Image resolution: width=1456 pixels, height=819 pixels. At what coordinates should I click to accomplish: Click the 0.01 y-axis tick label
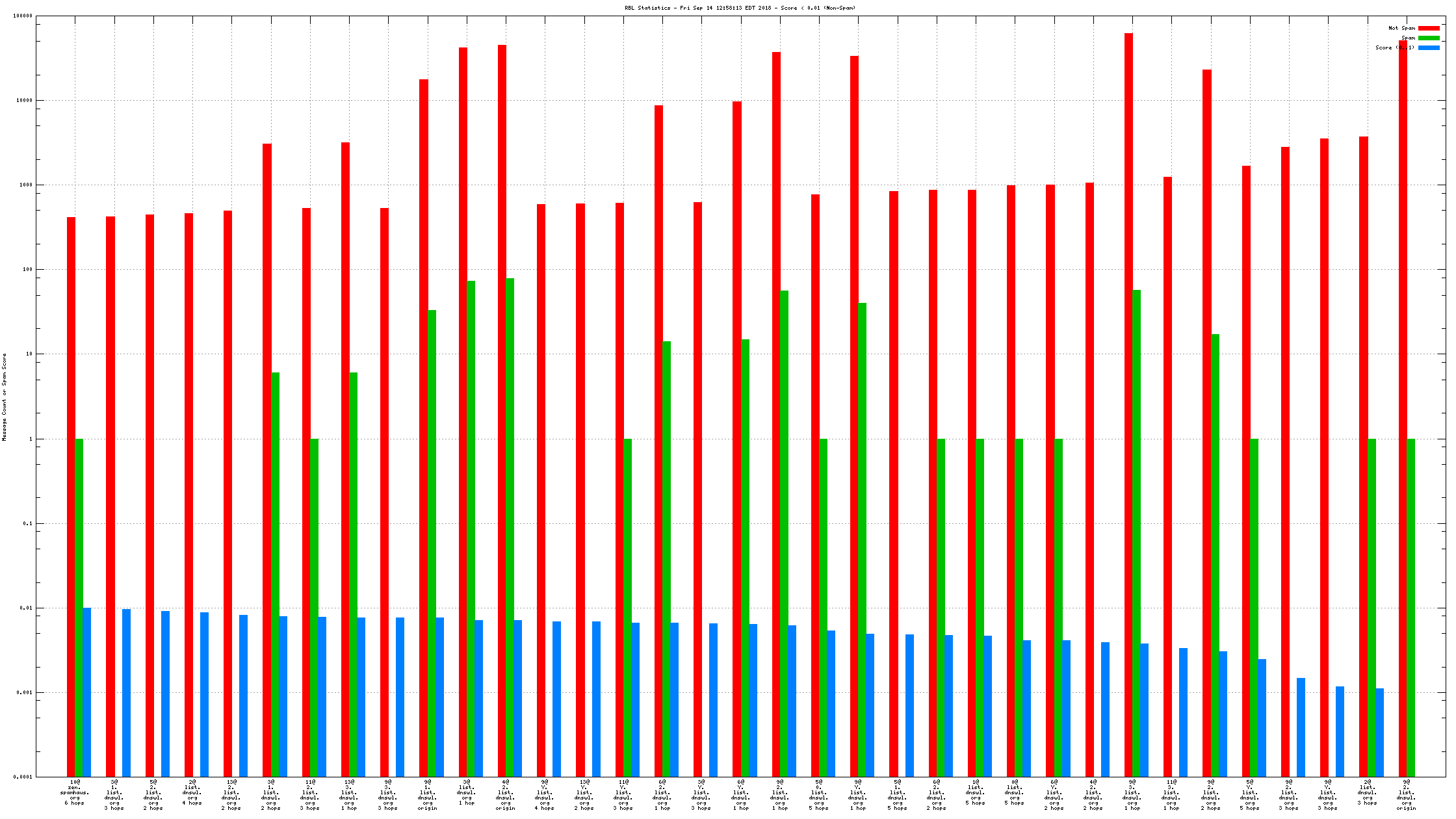point(26,608)
